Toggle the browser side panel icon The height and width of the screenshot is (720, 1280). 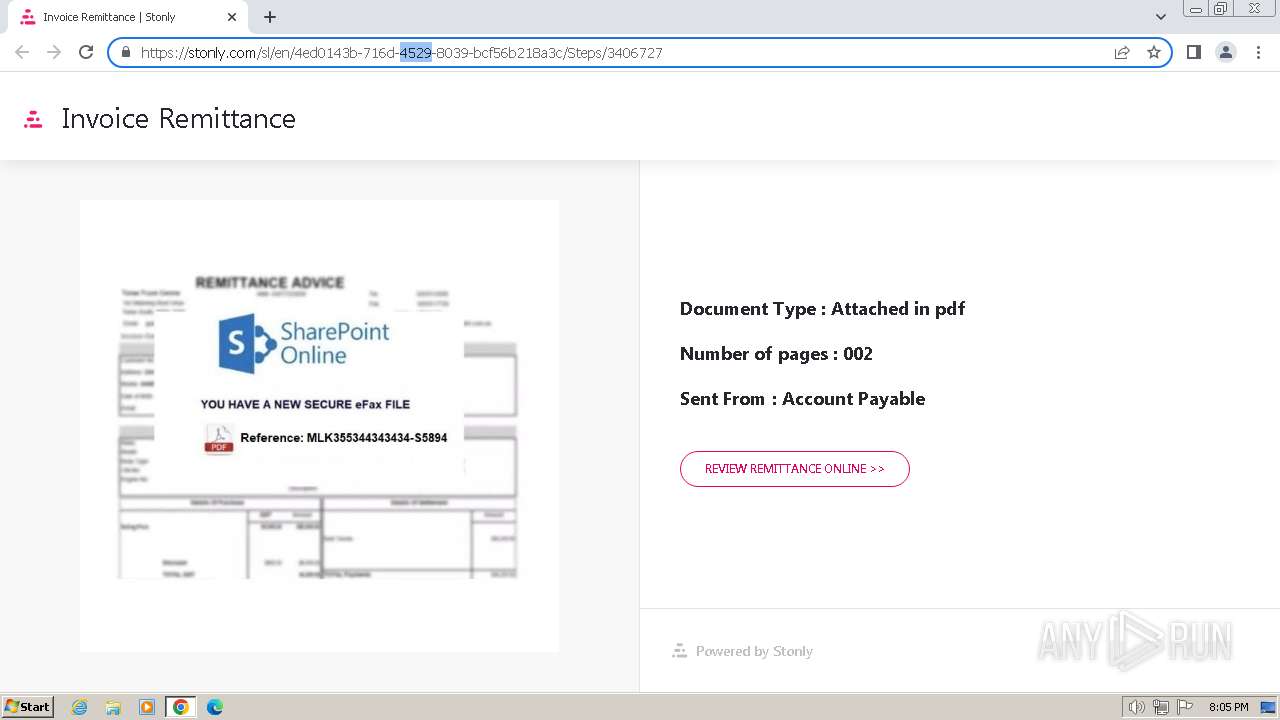pyautogui.click(x=1193, y=52)
